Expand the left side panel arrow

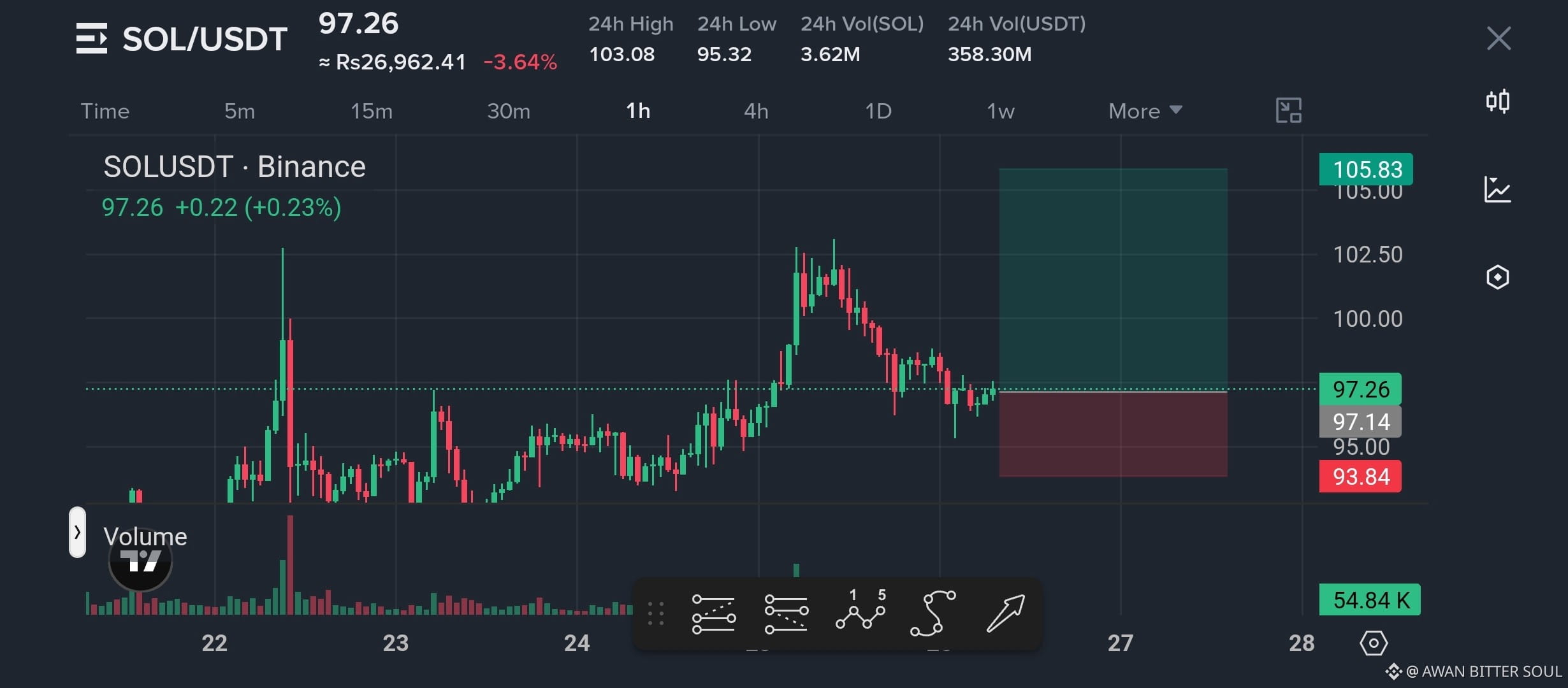77,532
